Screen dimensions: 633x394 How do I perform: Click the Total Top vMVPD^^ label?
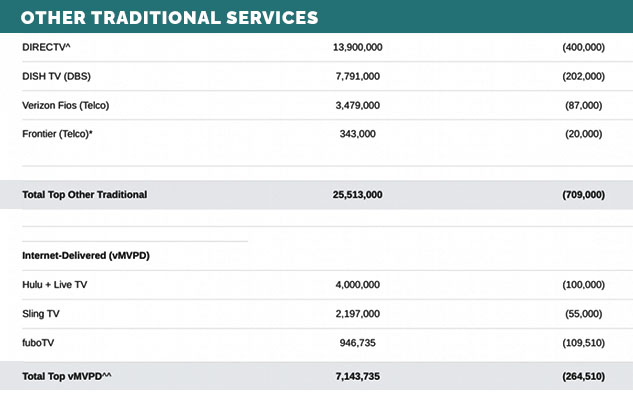67,376
